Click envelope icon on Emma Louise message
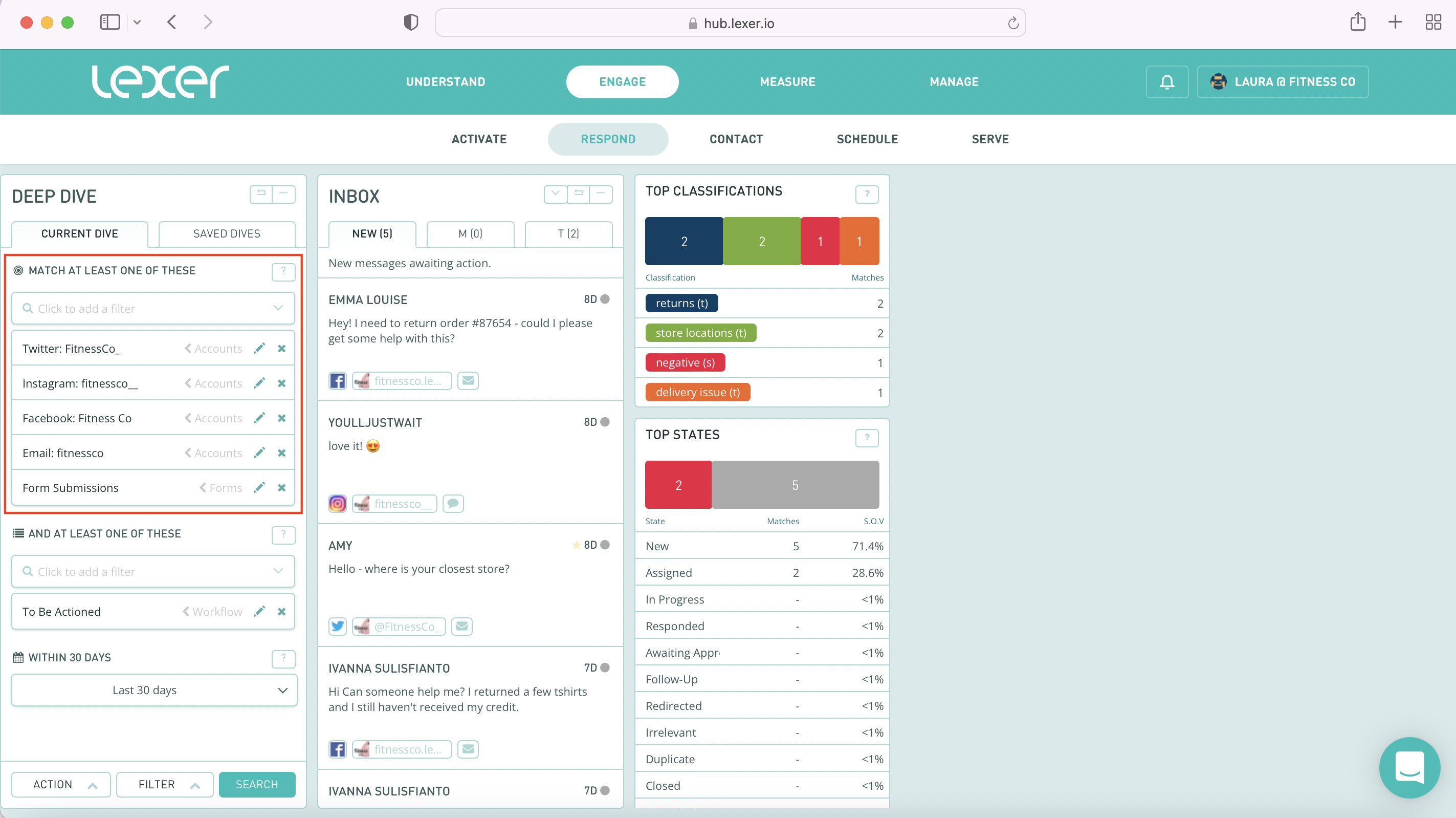 [x=468, y=381]
